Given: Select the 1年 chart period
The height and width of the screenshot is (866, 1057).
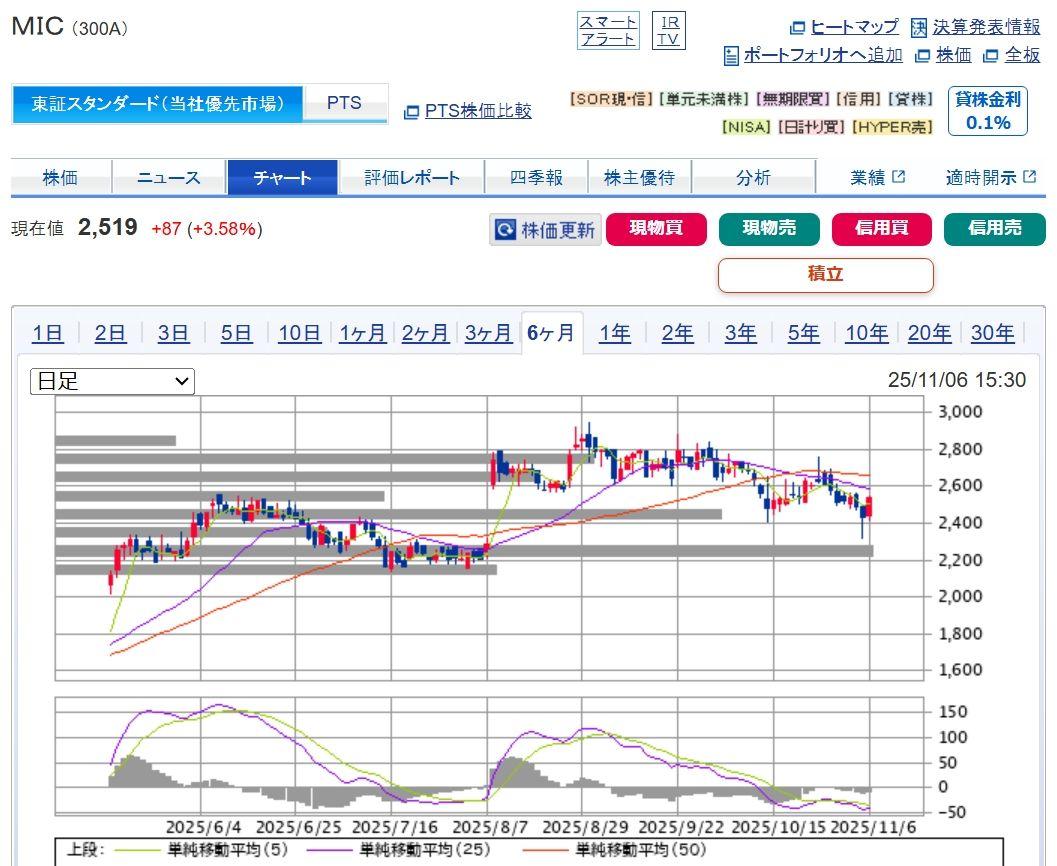Looking at the screenshot, I should (x=615, y=333).
